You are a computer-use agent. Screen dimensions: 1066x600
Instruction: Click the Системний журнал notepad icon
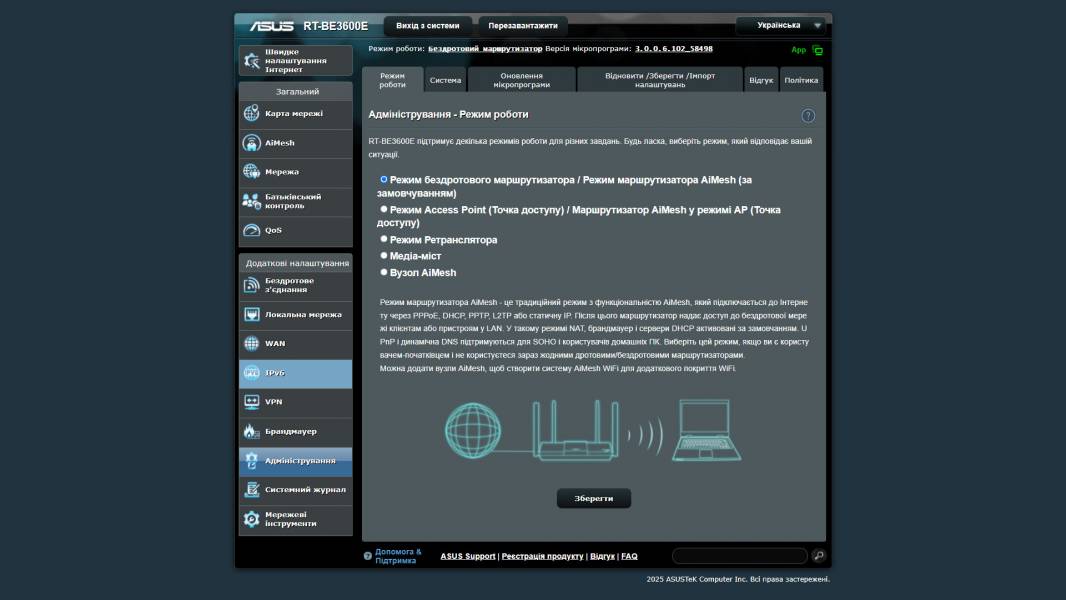(x=252, y=489)
